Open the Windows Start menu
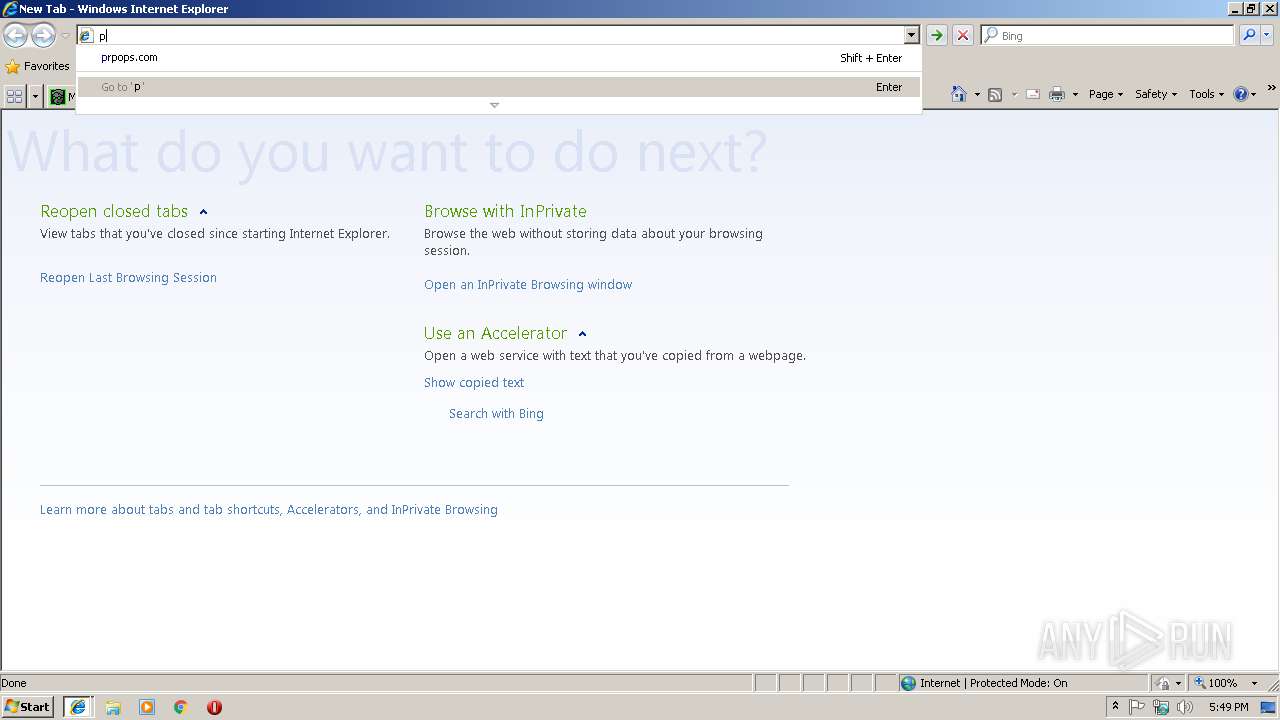This screenshot has width=1280, height=720. click(x=28, y=707)
